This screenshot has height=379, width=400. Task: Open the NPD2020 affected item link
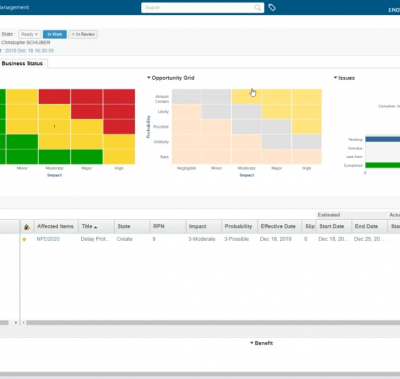click(x=48, y=239)
